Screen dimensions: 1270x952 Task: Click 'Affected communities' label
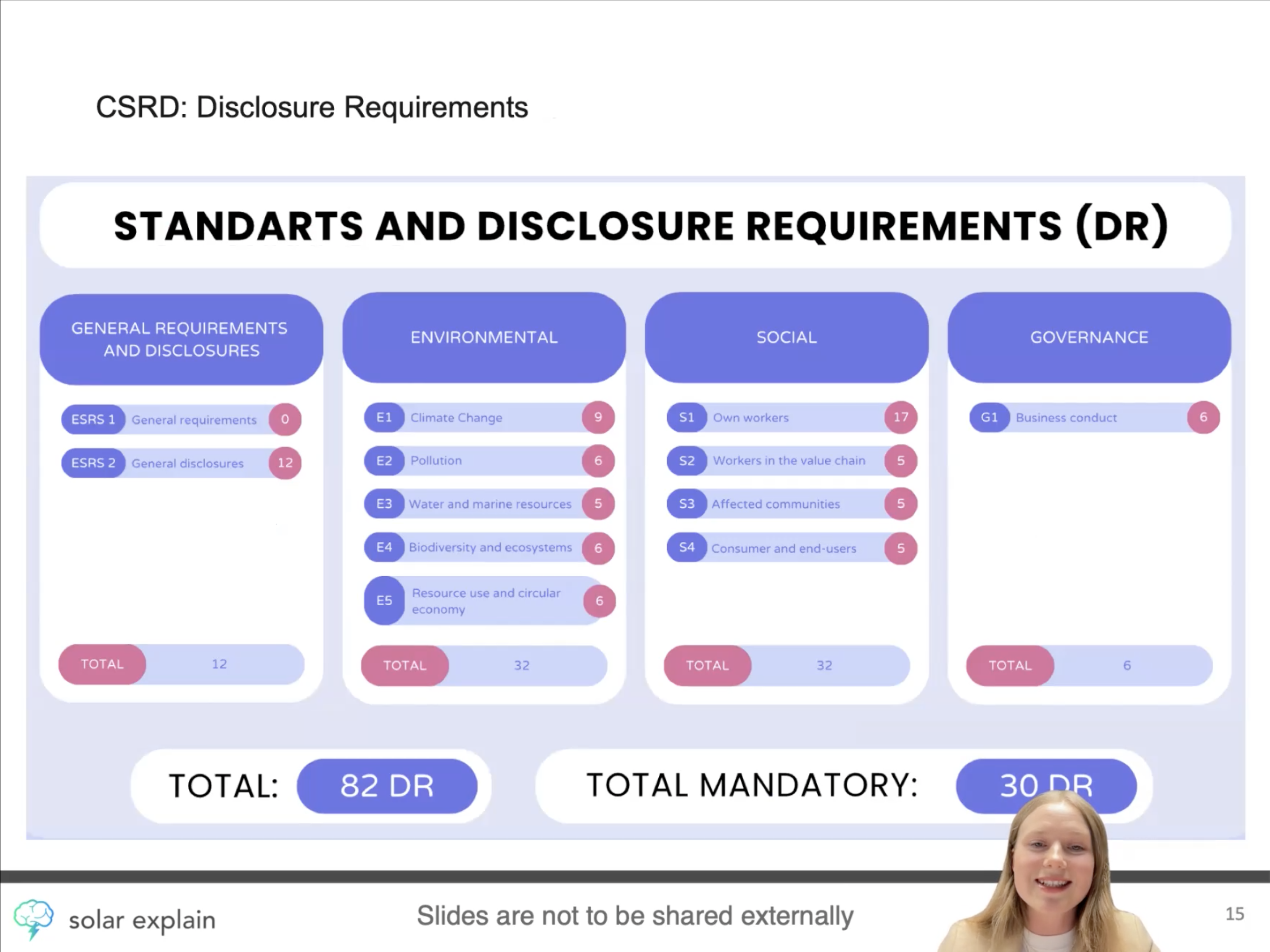pyautogui.click(x=776, y=504)
